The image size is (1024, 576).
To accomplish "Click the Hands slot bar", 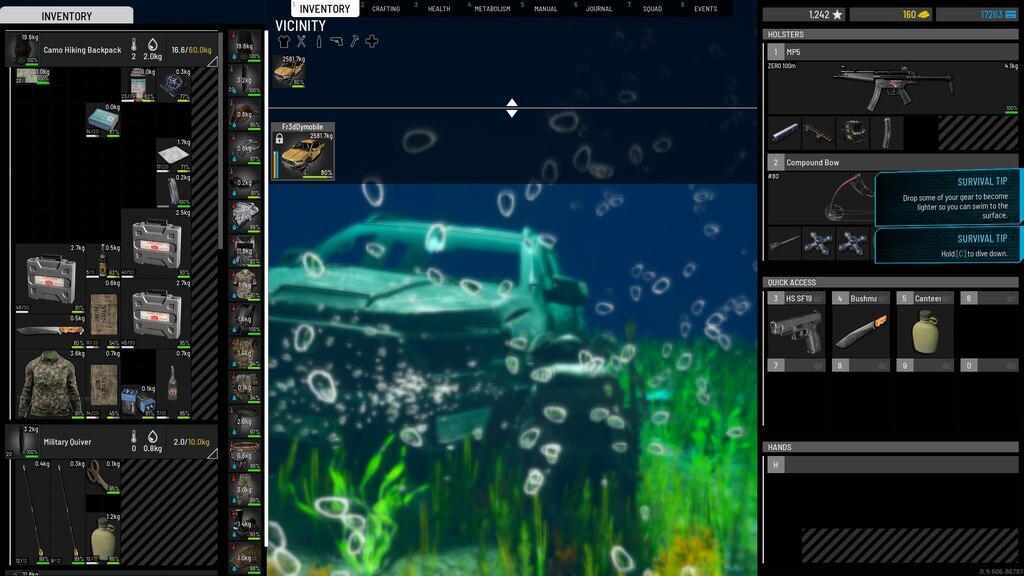I will click(892, 465).
